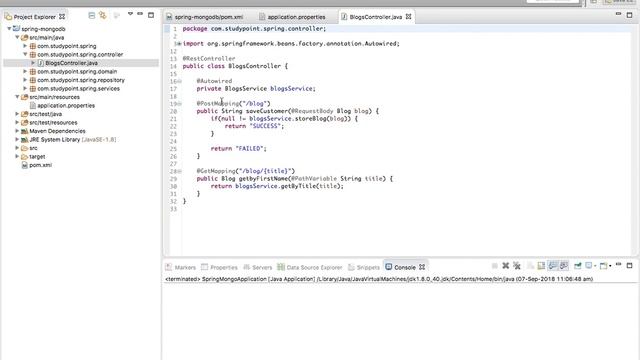Open Project Explorer view menu arrow
Screen dimensions: 640x360
coord(130,14)
